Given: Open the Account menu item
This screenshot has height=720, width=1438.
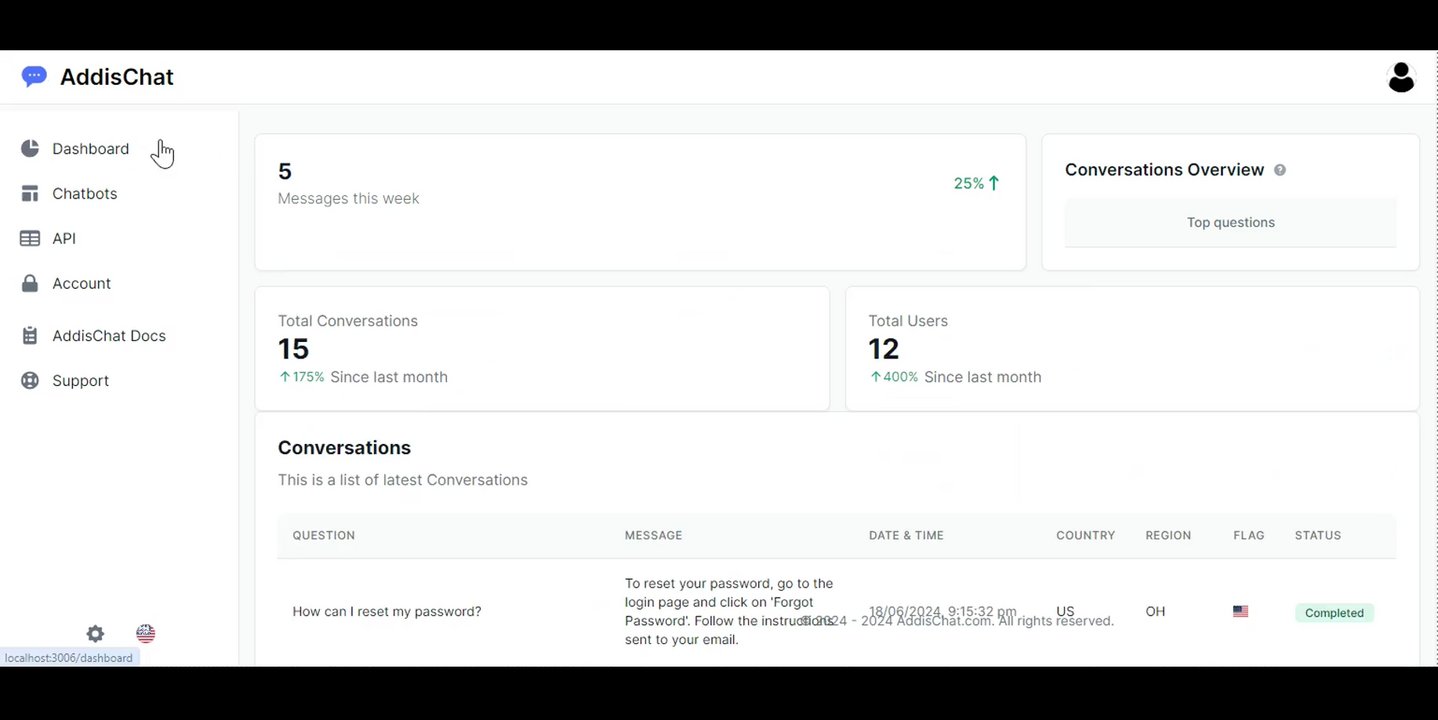Looking at the screenshot, I should click(x=82, y=284).
